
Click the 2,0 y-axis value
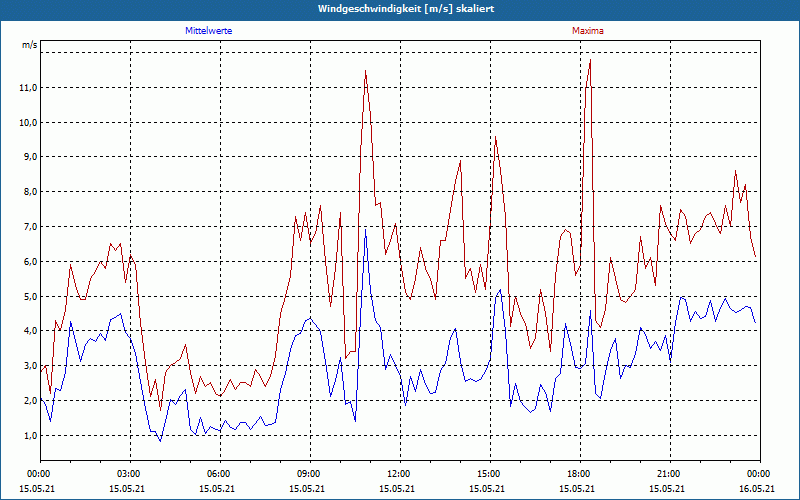coord(31,401)
